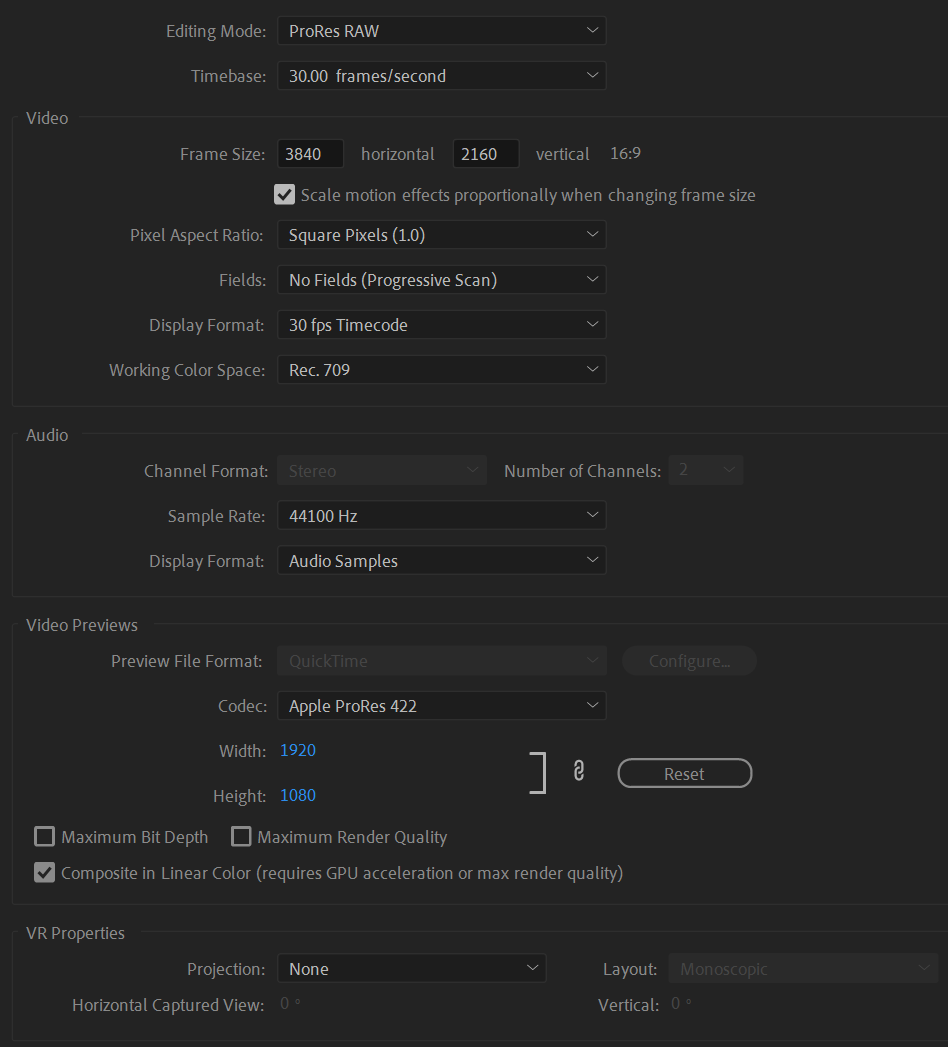Open the video Display Format dropdown

point(442,324)
